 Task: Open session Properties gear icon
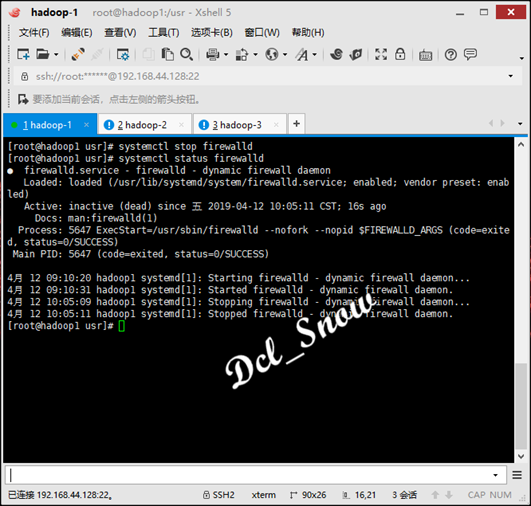point(123,54)
